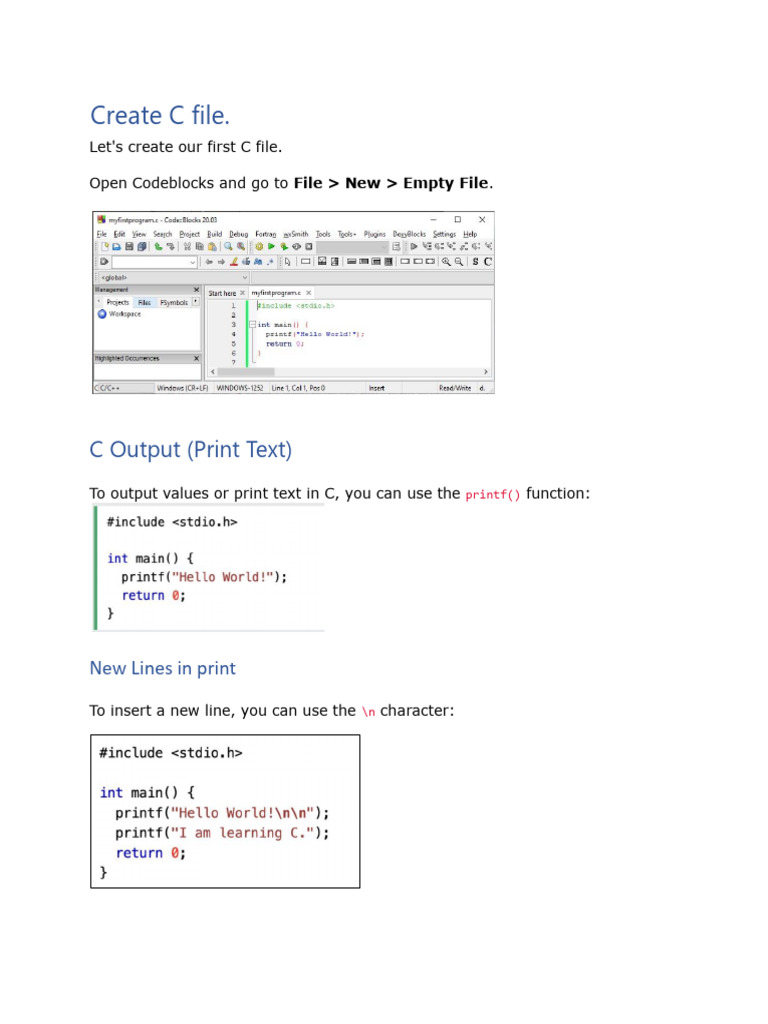Open the <global> scope dropdown
The height and width of the screenshot is (1024, 768).
coord(245,278)
